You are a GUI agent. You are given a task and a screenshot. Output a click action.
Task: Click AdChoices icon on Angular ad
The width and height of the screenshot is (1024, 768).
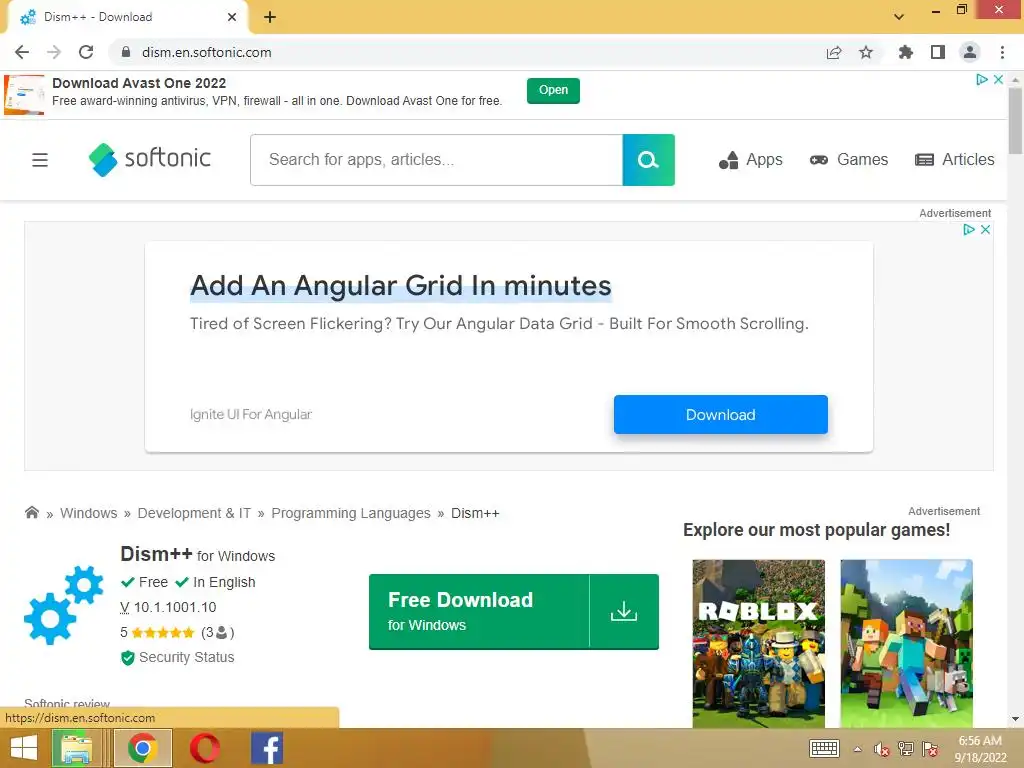coord(969,230)
